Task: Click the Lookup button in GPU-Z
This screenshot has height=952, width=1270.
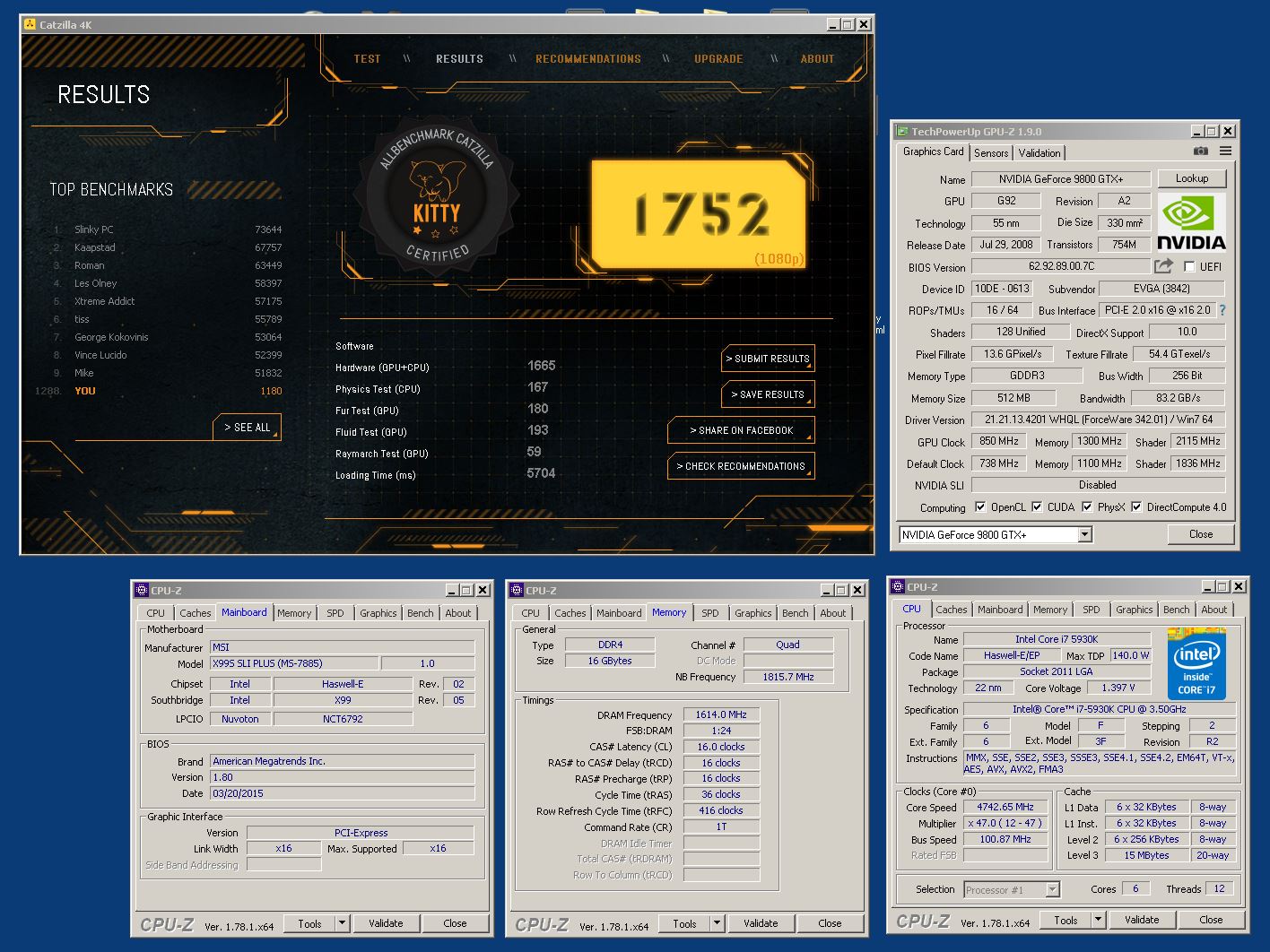Action: click(x=1192, y=178)
